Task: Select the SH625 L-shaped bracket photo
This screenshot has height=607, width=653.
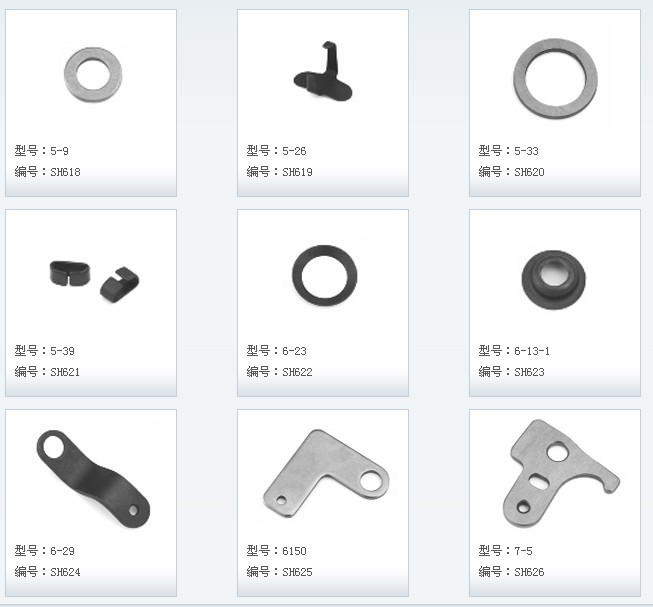Action: tap(326, 473)
